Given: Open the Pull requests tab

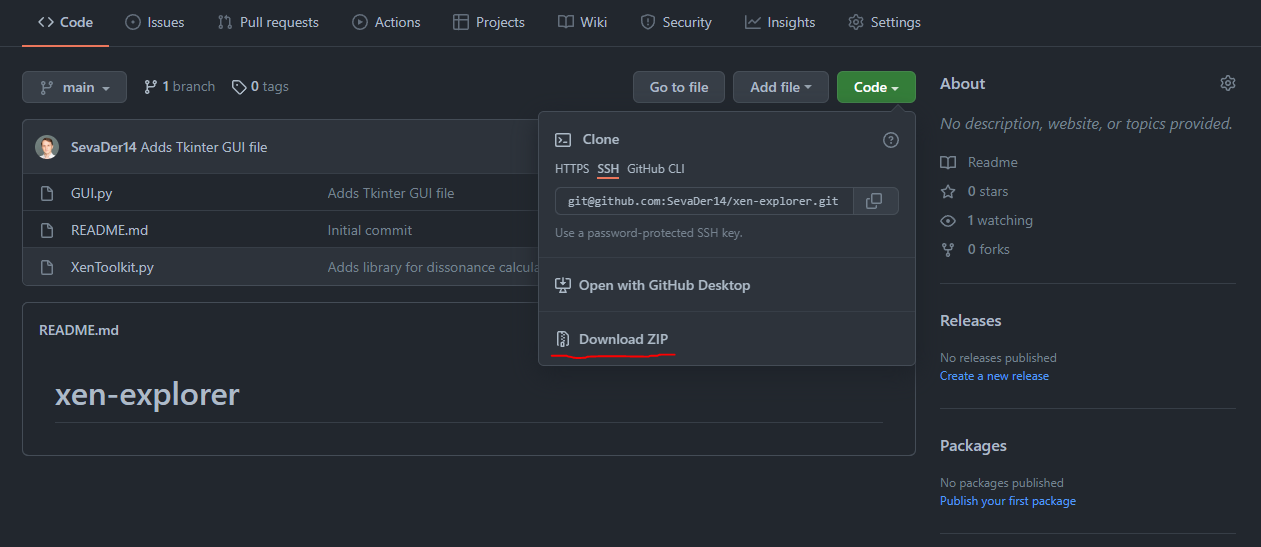Looking at the screenshot, I should pyautogui.click(x=268, y=22).
